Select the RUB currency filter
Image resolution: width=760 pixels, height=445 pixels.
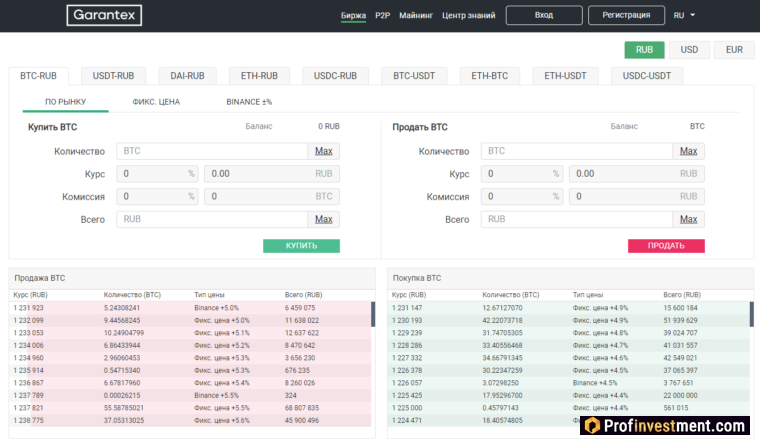(644, 50)
